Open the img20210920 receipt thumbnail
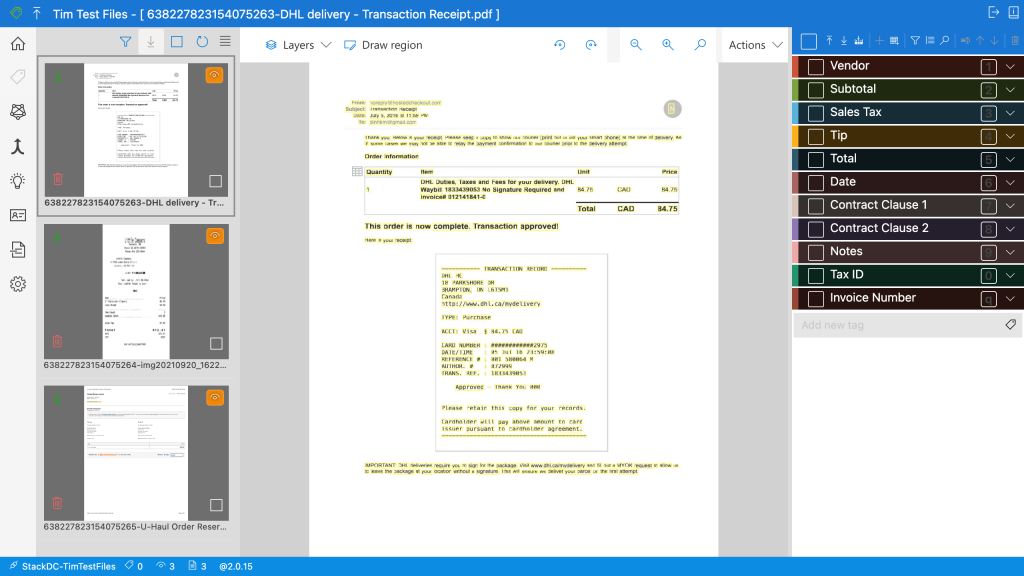Image resolution: width=1024 pixels, height=576 pixels. click(x=136, y=291)
